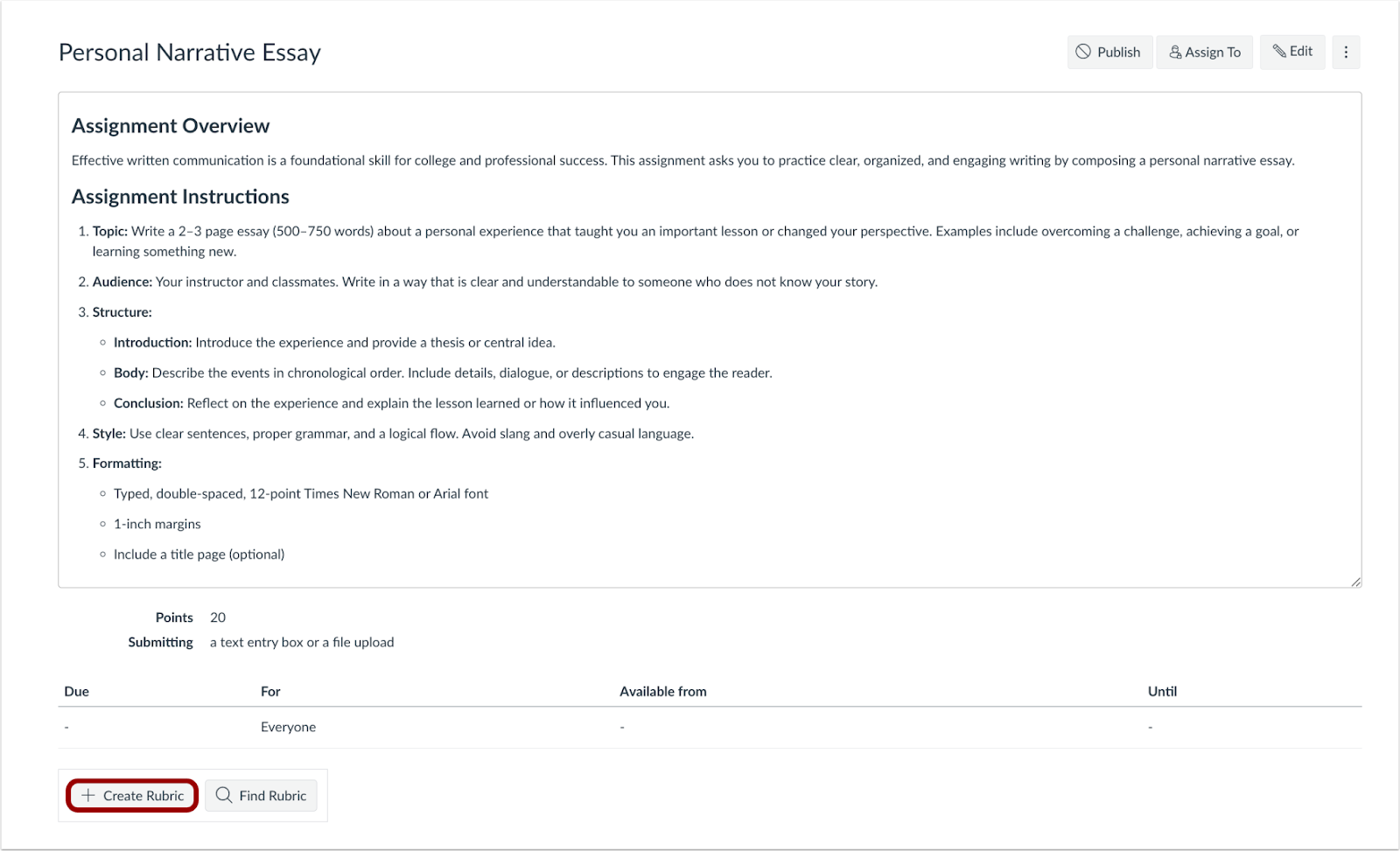1400x851 pixels.
Task: Click the Available from column header
Action: (663, 691)
